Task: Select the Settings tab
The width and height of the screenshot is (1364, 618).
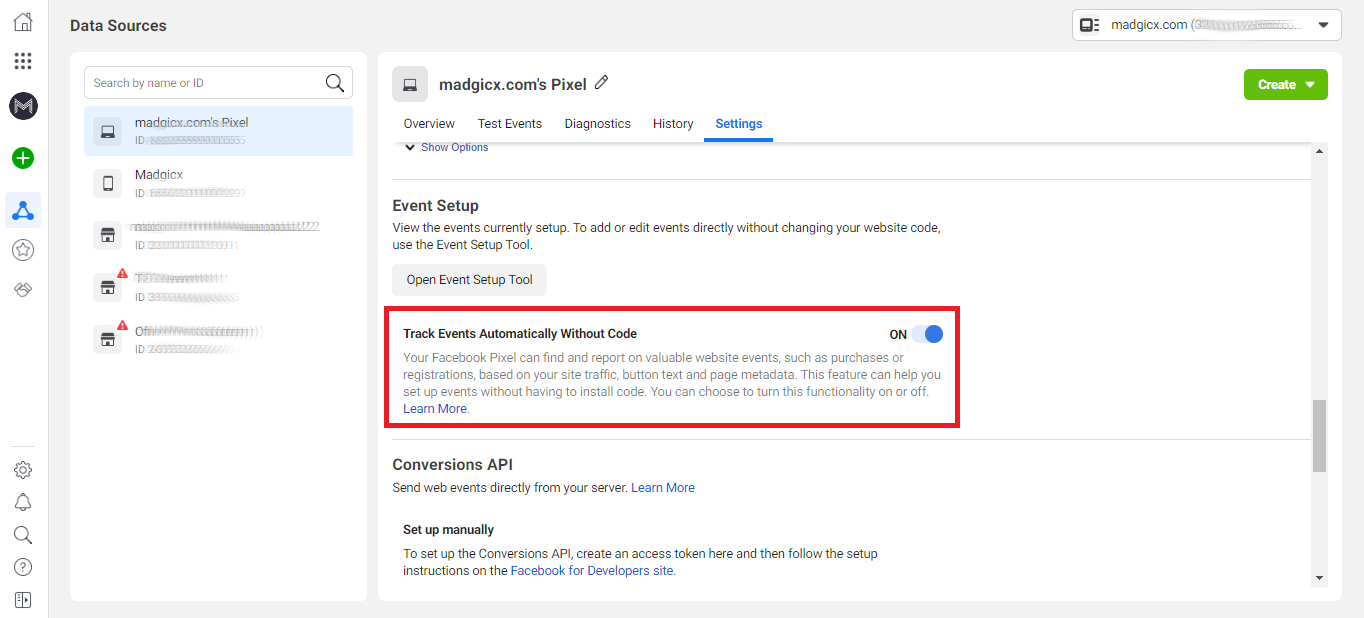Action: tap(739, 124)
